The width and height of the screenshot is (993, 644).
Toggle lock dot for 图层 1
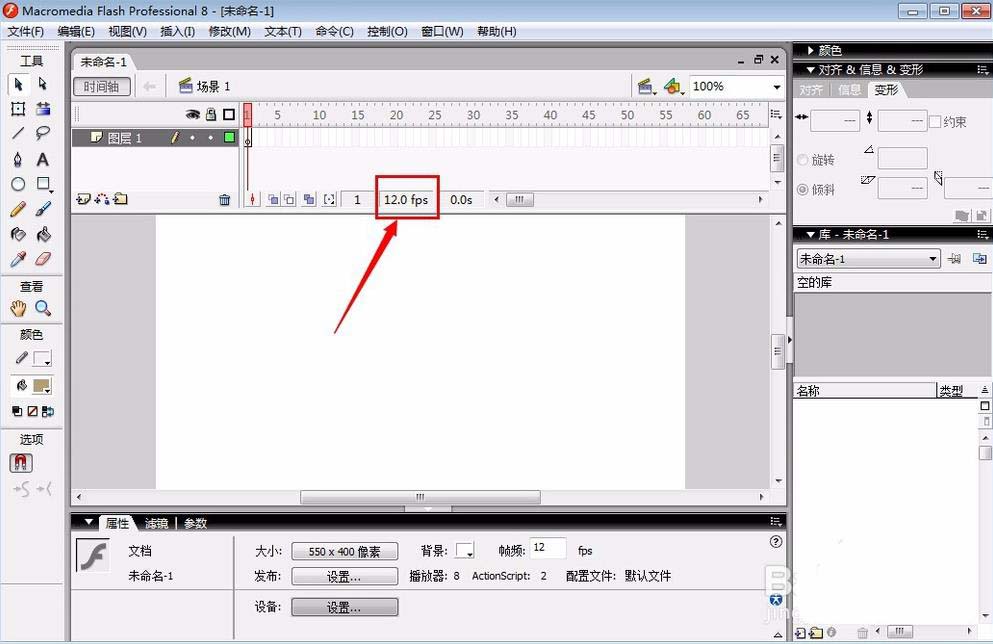coord(211,137)
